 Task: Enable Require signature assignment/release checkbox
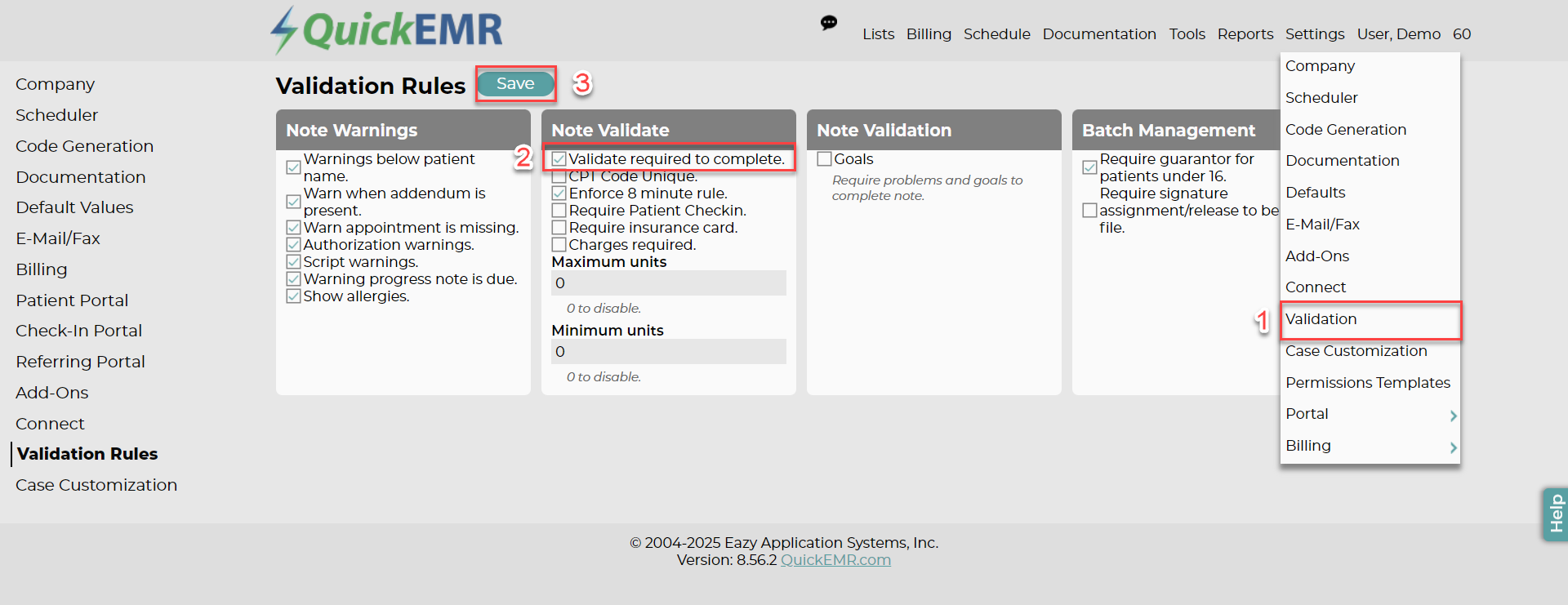tap(1089, 211)
